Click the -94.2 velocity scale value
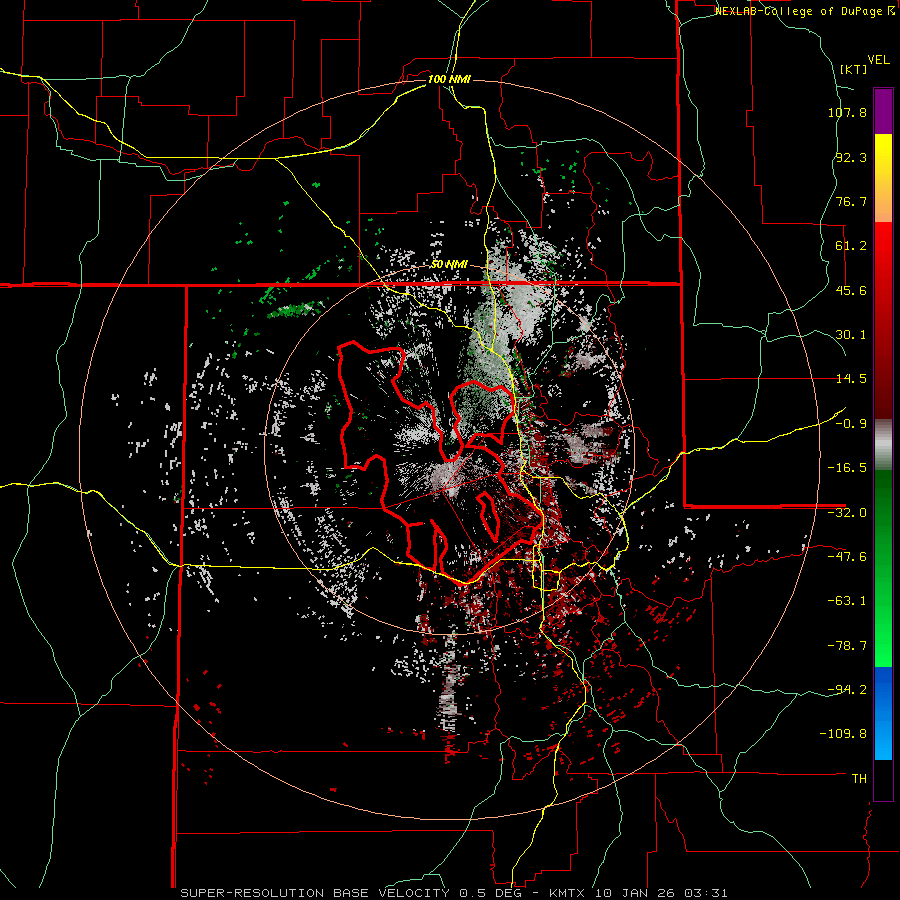 click(847, 689)
